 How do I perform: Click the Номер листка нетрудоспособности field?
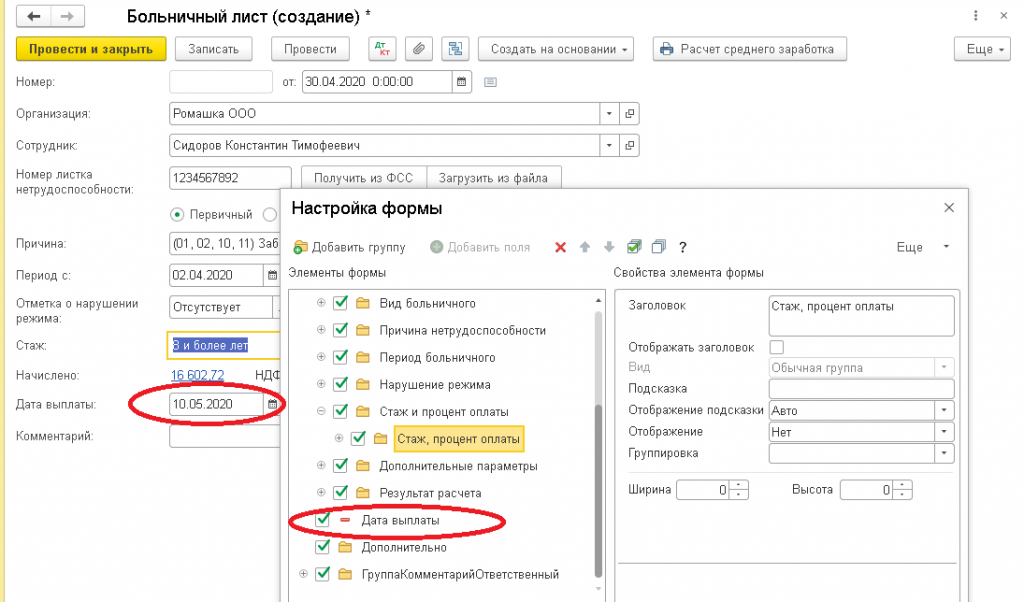tap(230, 178)
